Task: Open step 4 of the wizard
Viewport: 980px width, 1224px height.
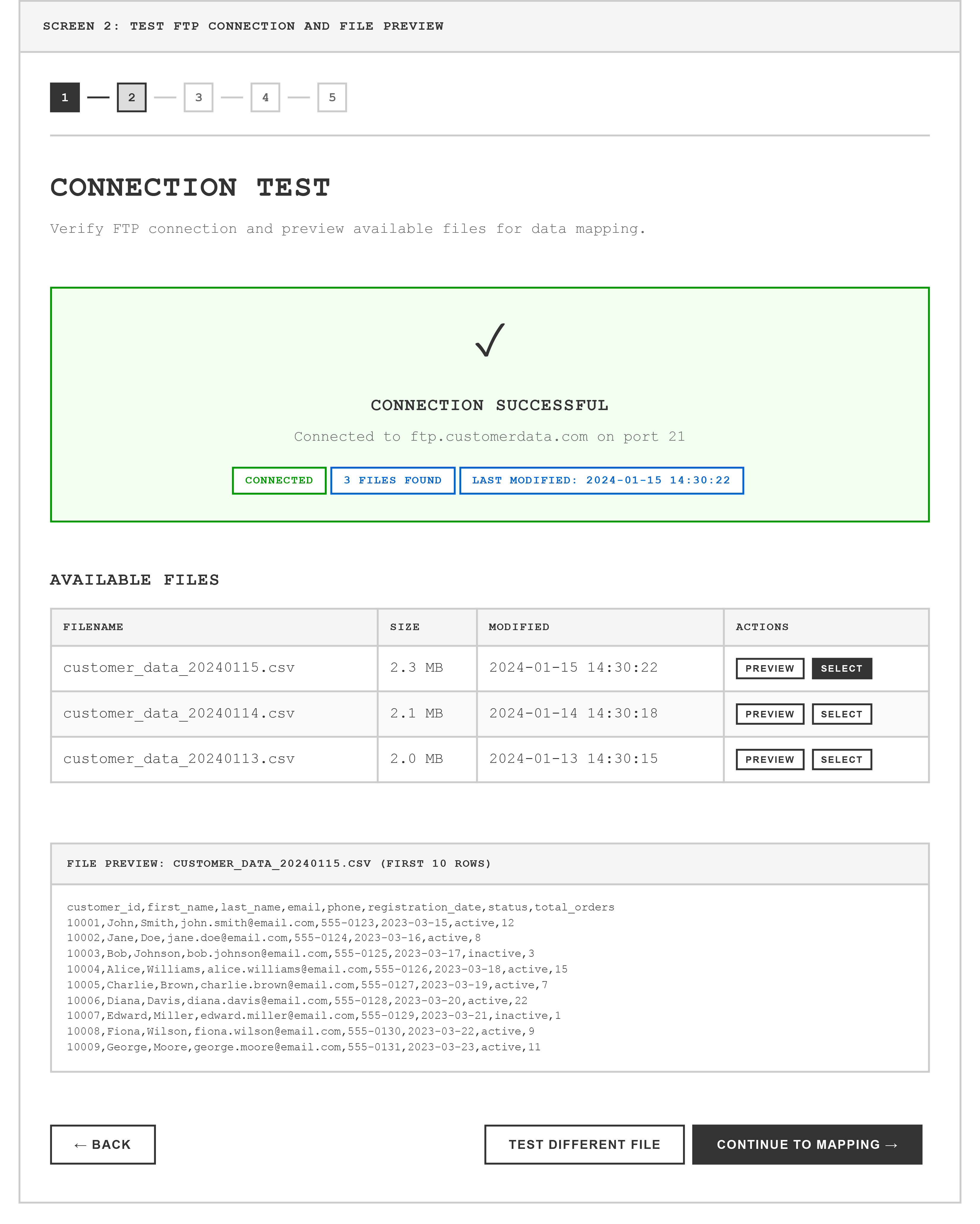Action: click(265, 98)
